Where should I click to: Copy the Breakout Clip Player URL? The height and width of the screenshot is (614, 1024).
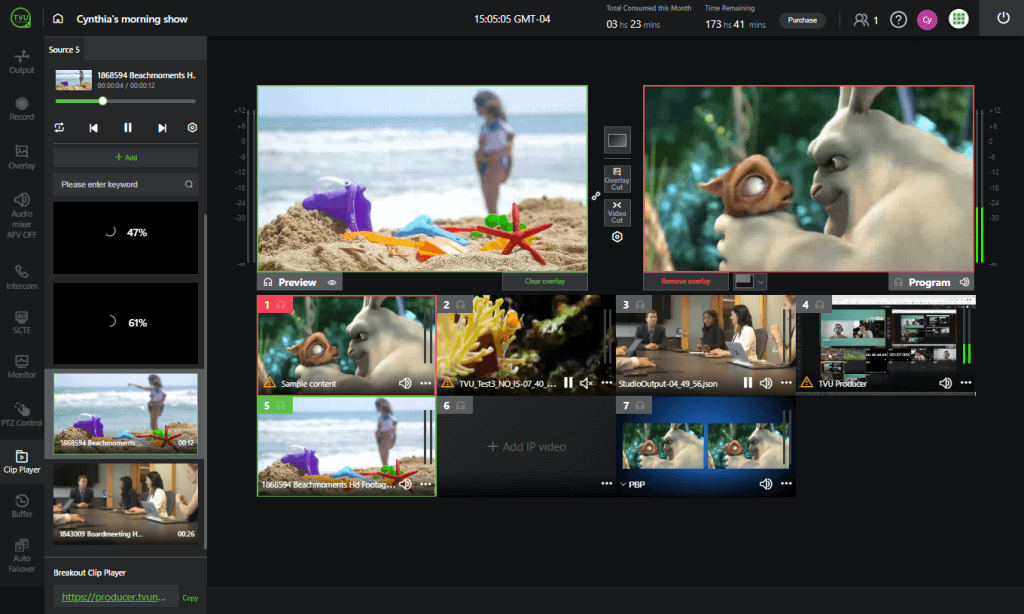190,598
